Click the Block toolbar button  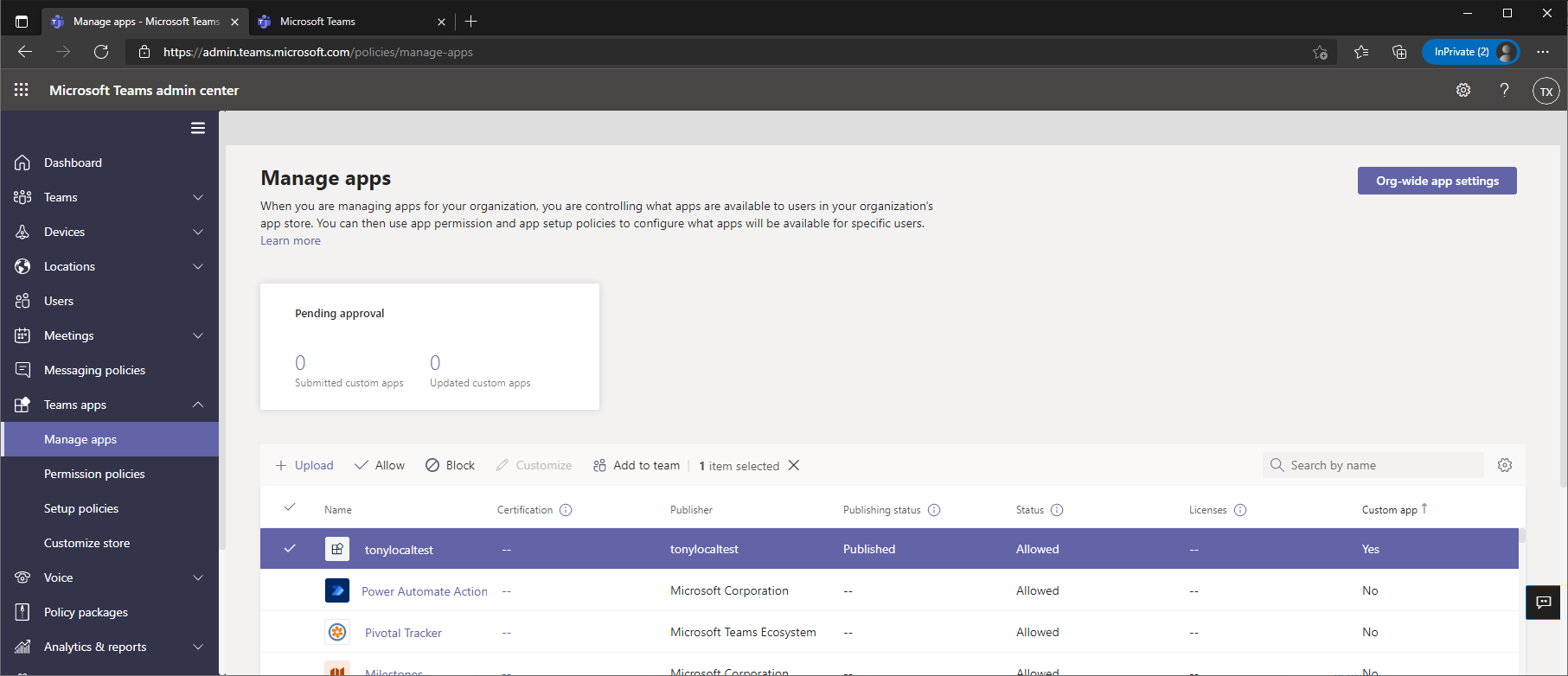(450, 465)
